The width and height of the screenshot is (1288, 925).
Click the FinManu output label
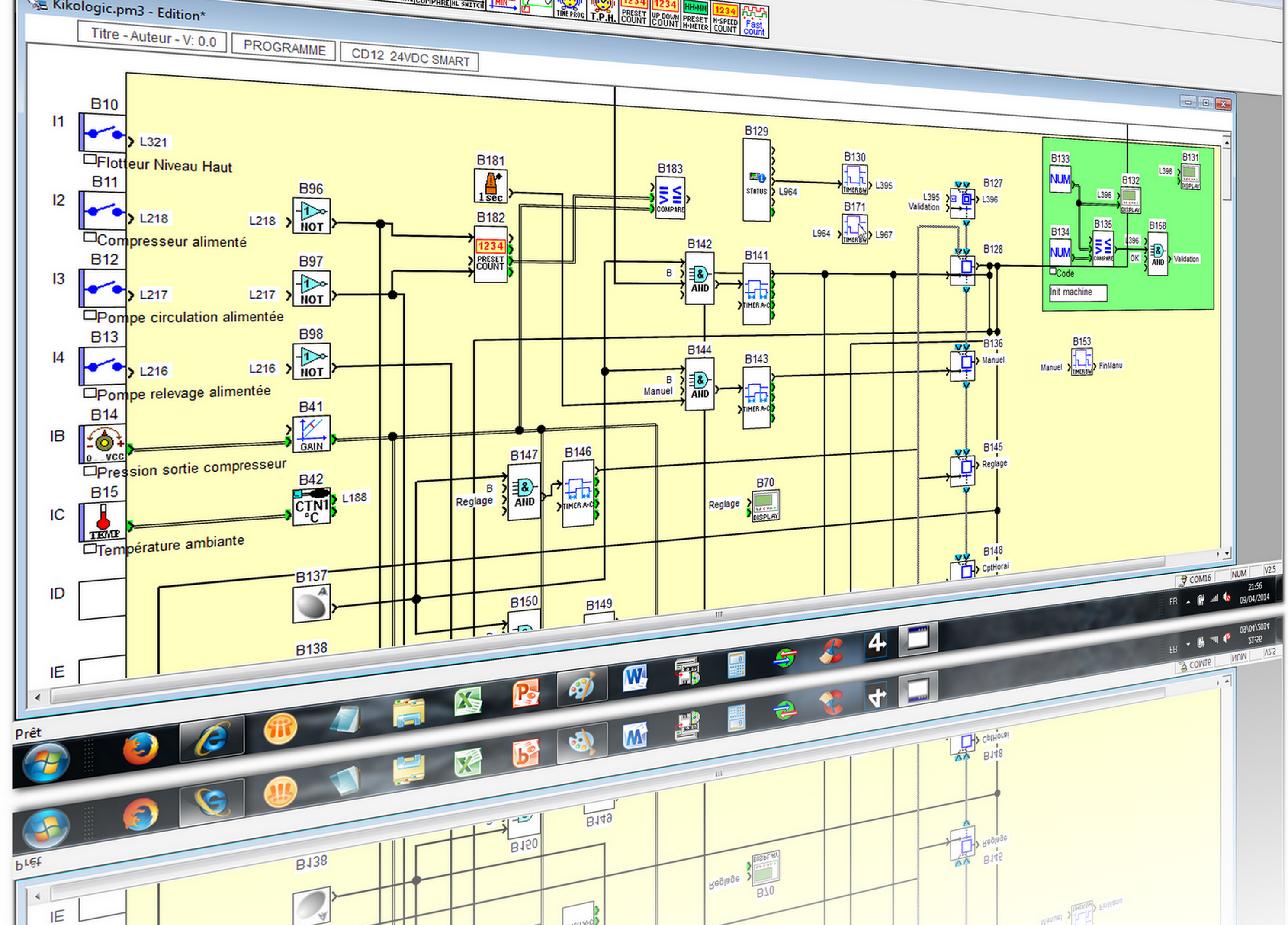[1110, 366]
